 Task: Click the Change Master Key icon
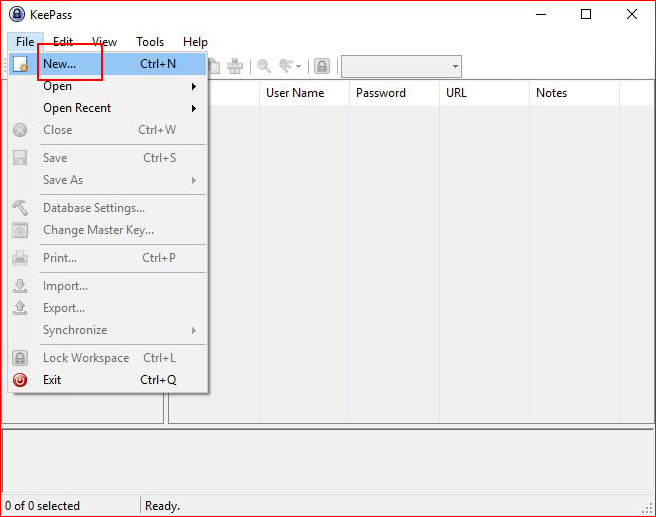click(20, 230)
